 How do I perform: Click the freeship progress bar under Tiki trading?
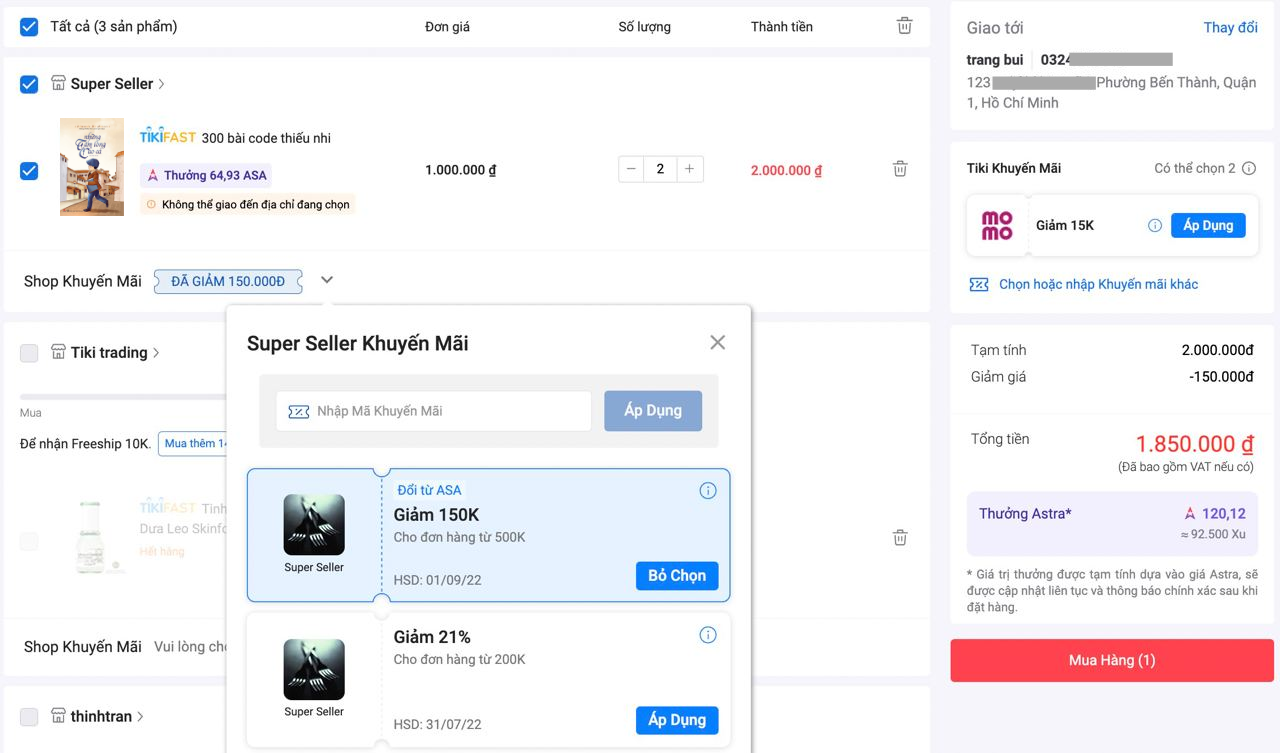click(x=123, y=397)
